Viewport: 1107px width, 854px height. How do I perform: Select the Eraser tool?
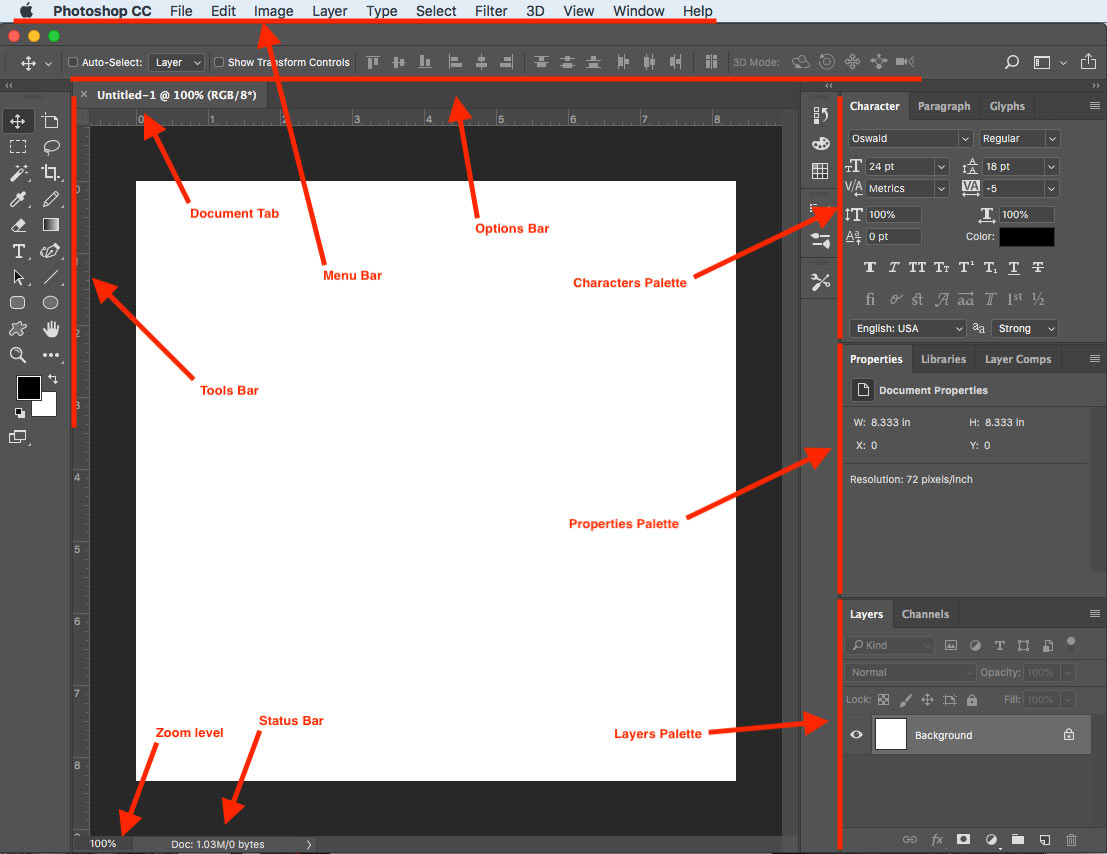[18, 225]
